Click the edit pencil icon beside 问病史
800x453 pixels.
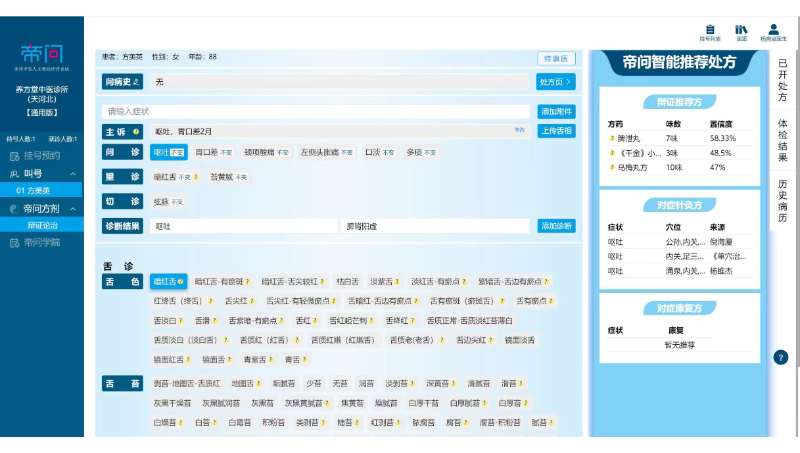click(136, 82)
